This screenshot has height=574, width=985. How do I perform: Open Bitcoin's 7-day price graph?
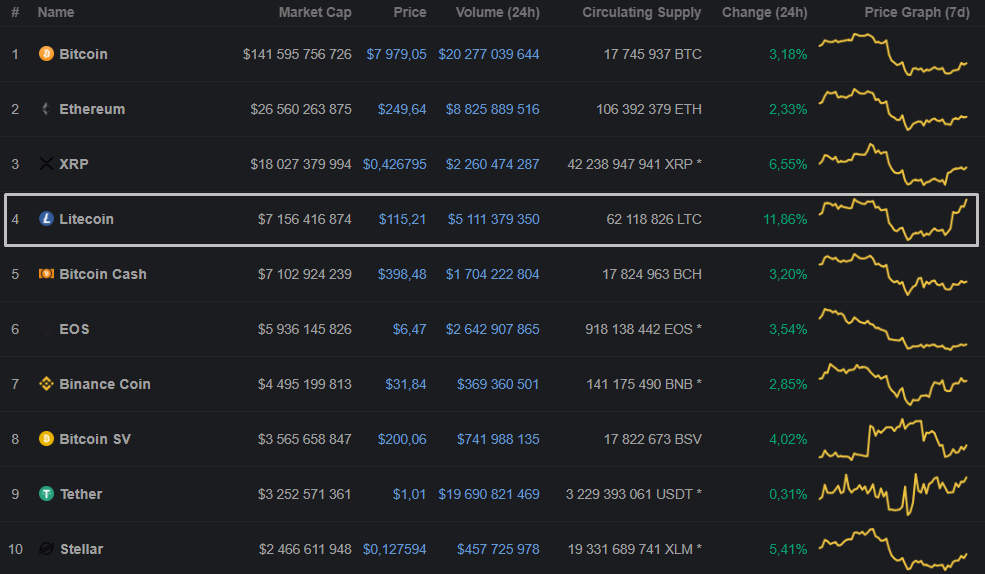(x=893, y=54)
